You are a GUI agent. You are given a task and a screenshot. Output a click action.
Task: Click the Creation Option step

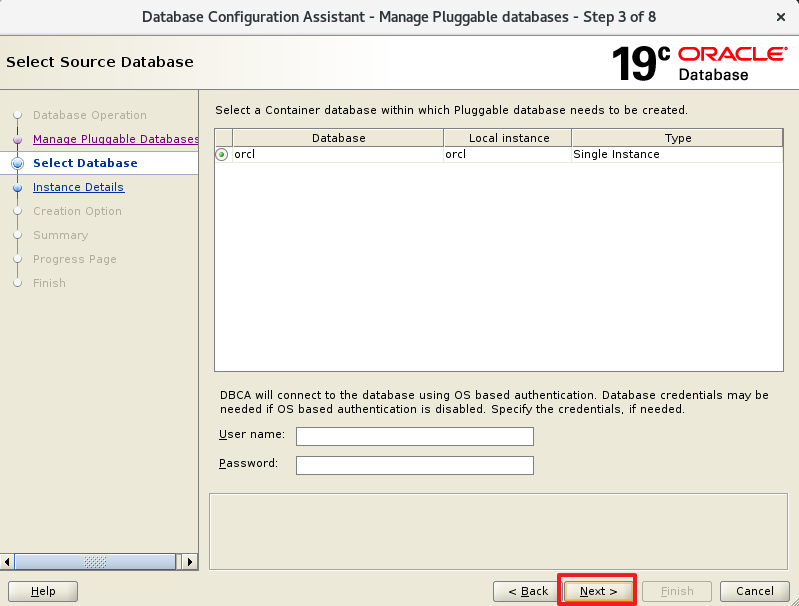tap(77, 211)
